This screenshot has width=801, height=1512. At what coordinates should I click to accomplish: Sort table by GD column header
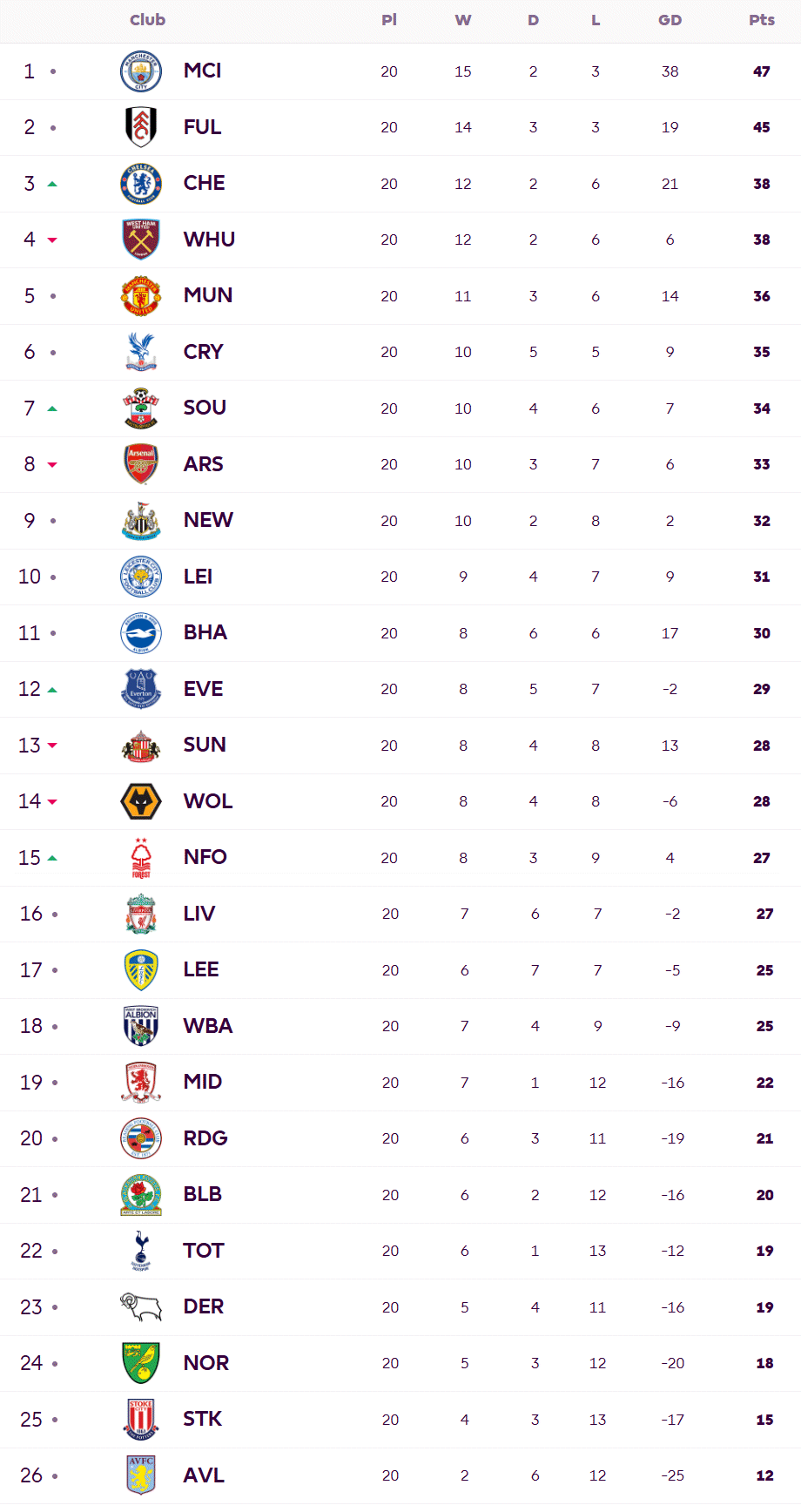tap(670, 20)
